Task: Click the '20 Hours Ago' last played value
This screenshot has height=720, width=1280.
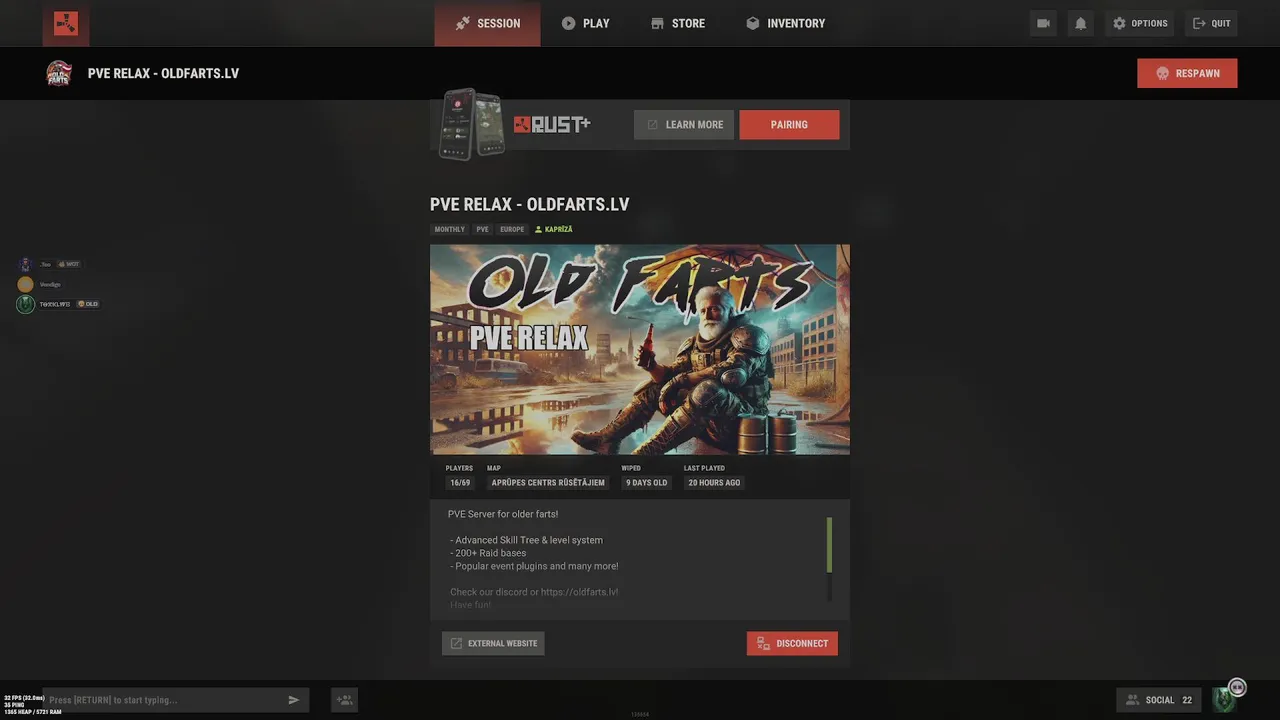Action: (x=714, y=483)
